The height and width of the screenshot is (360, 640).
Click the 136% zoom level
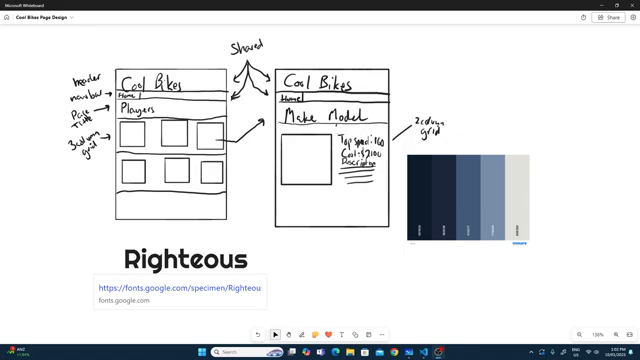click(598, 335)
